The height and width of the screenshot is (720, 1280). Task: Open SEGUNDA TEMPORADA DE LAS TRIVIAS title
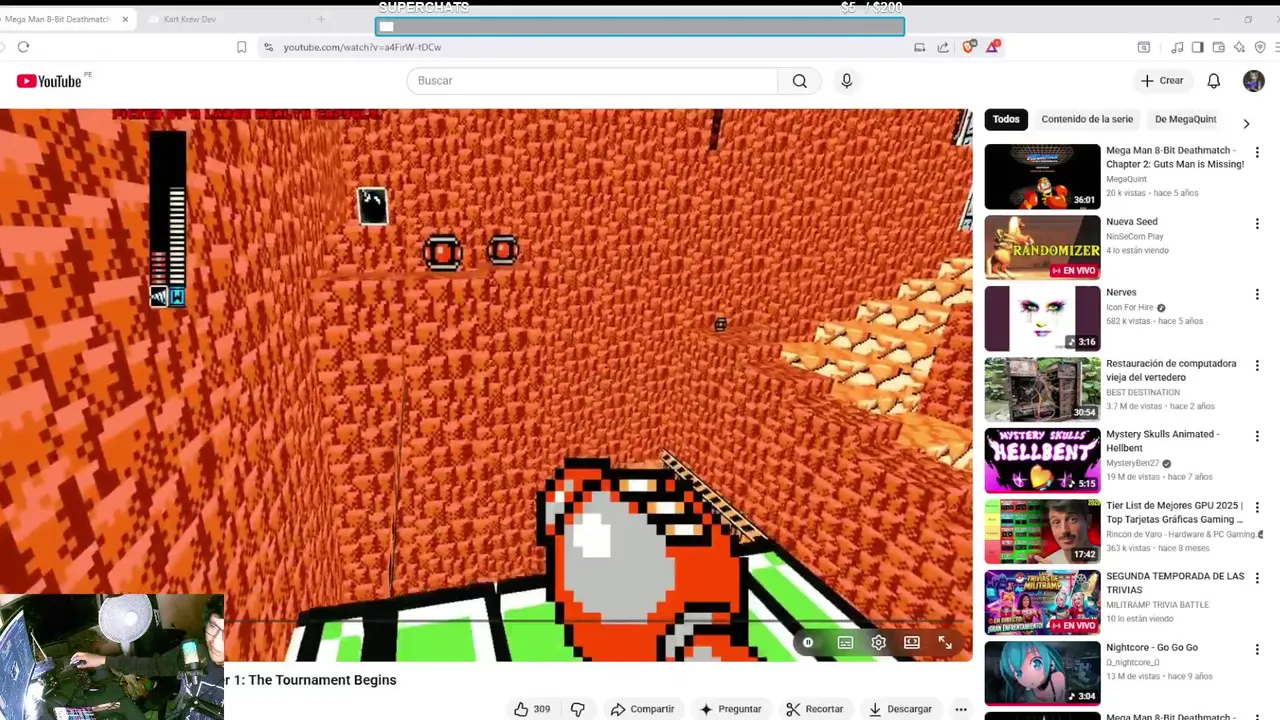(1175, 583)
